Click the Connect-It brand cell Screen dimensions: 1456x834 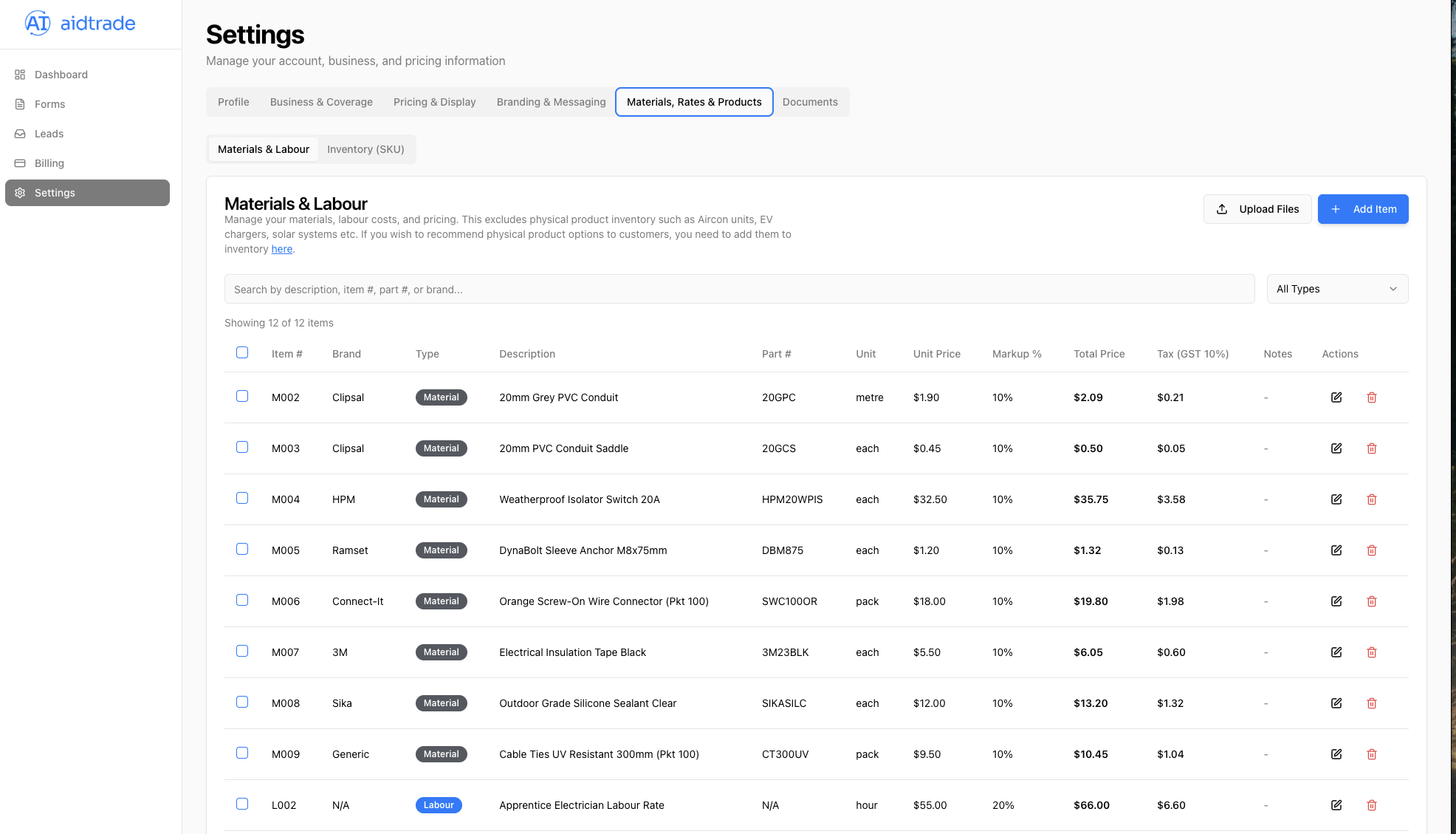pyautogui.click(x=357, y=601)
